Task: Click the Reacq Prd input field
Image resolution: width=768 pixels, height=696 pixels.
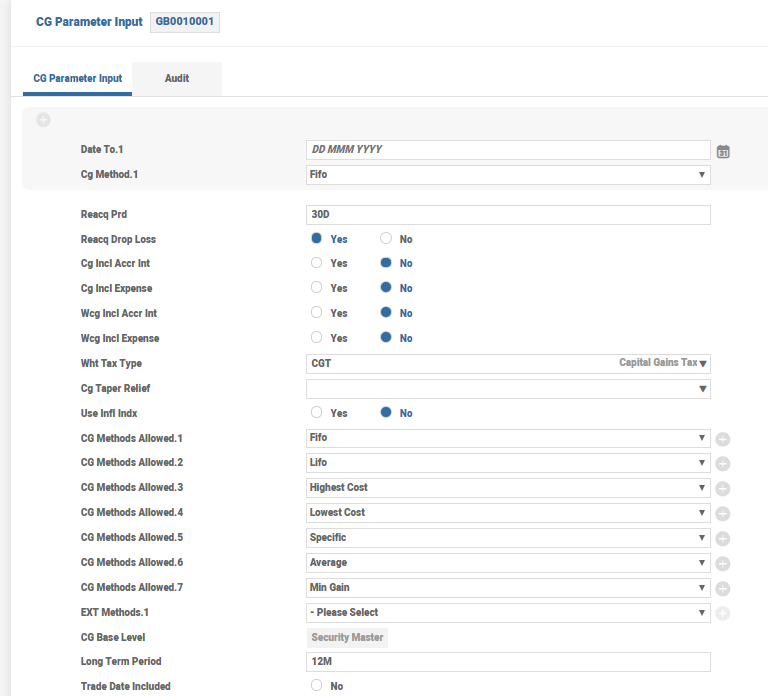Action: click(x=508, y=215)
